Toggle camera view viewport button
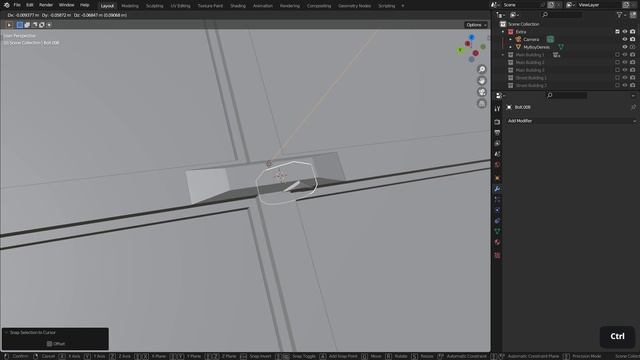 482,92
